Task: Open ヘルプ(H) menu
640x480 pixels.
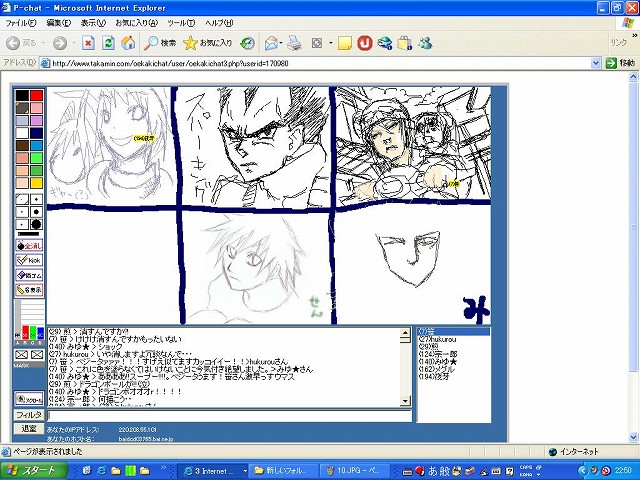Action: coord(219,23)
